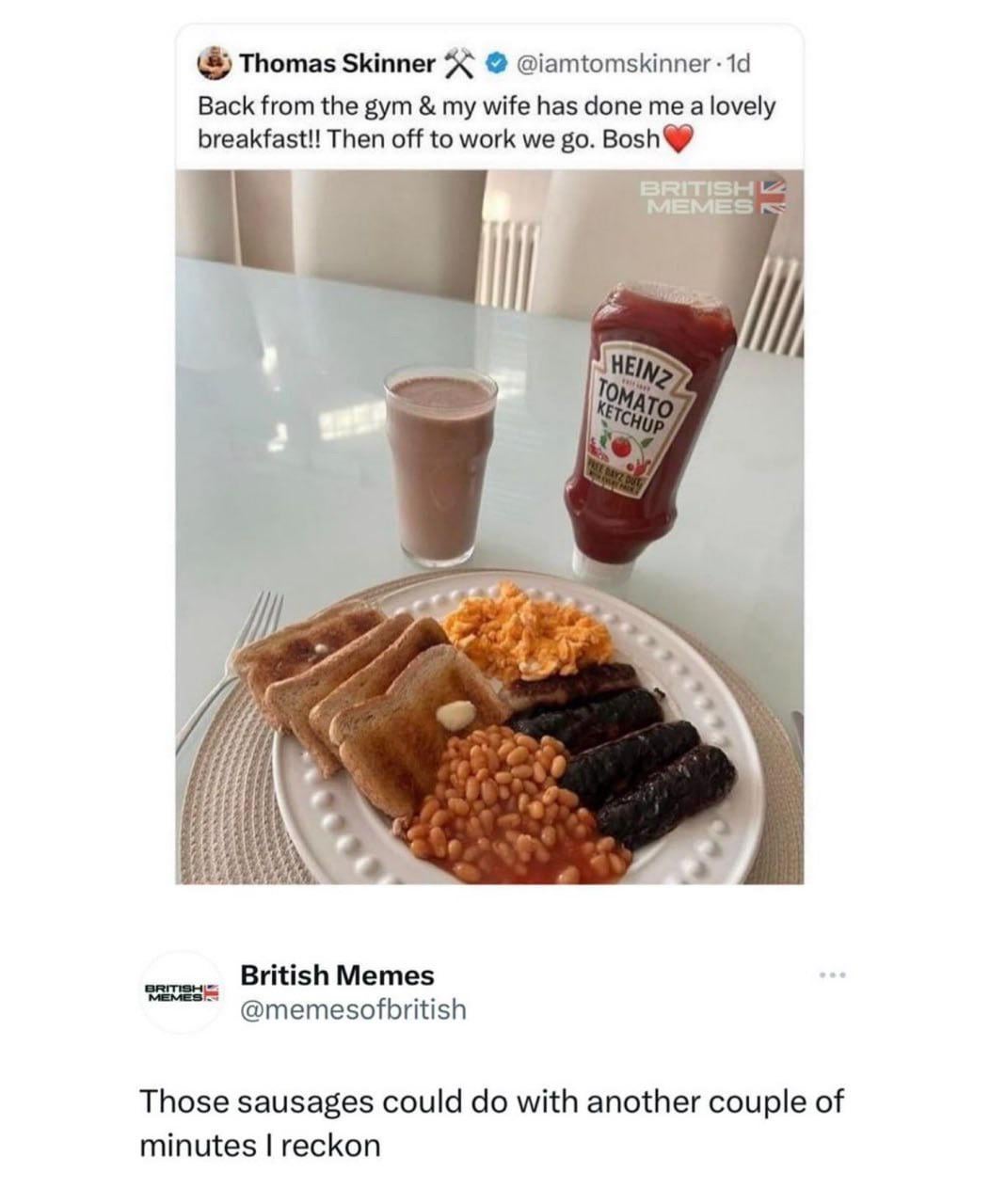Click the British Memes account name

[338, 974]
